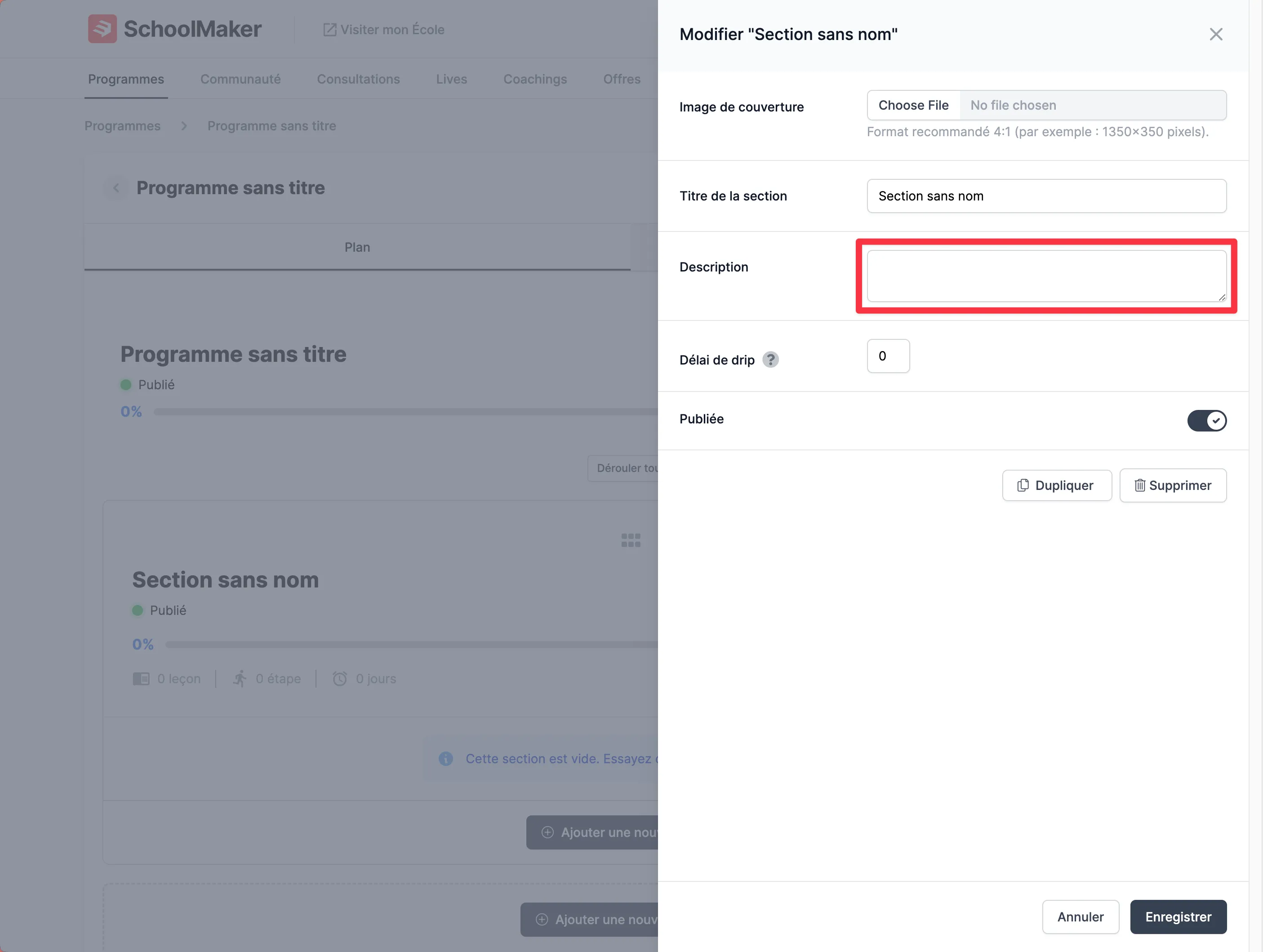Image resolution: width=1263 pixels, height=952 pixels.
Task: Click the SchoolMaker logo icon
Action: click(x=102, y=29)
